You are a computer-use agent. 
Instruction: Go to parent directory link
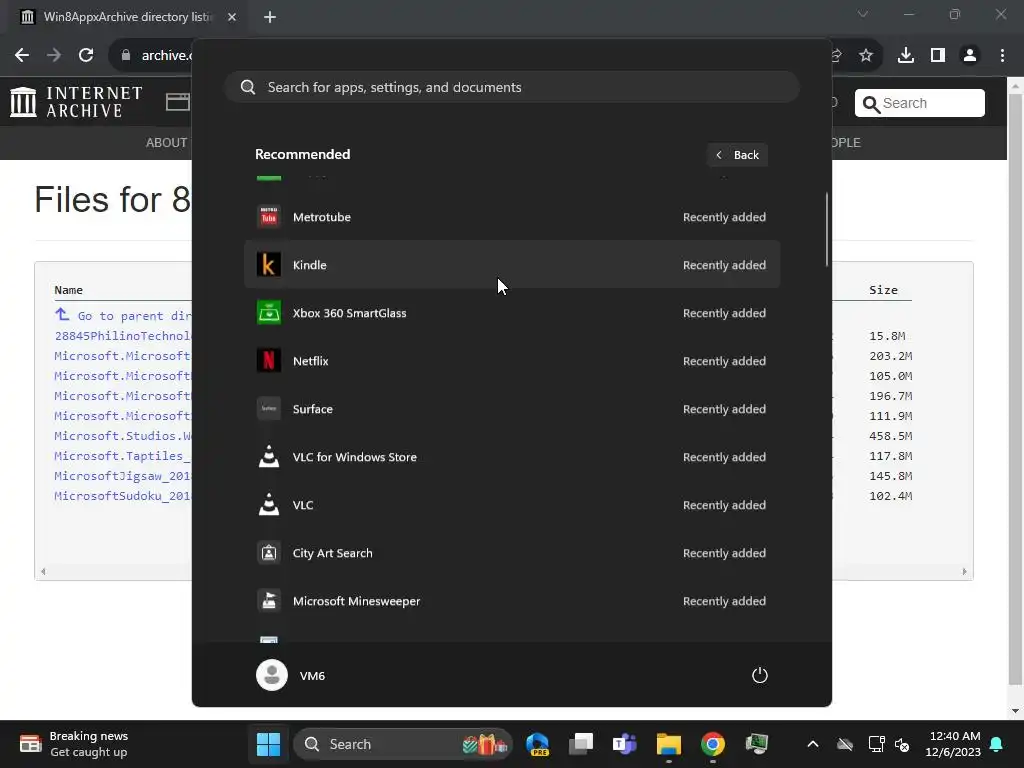click(x=124, y=315)
